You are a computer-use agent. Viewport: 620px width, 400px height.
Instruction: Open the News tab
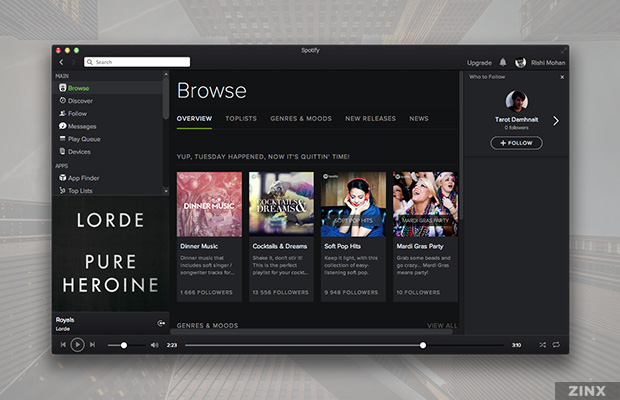point(419,119)
